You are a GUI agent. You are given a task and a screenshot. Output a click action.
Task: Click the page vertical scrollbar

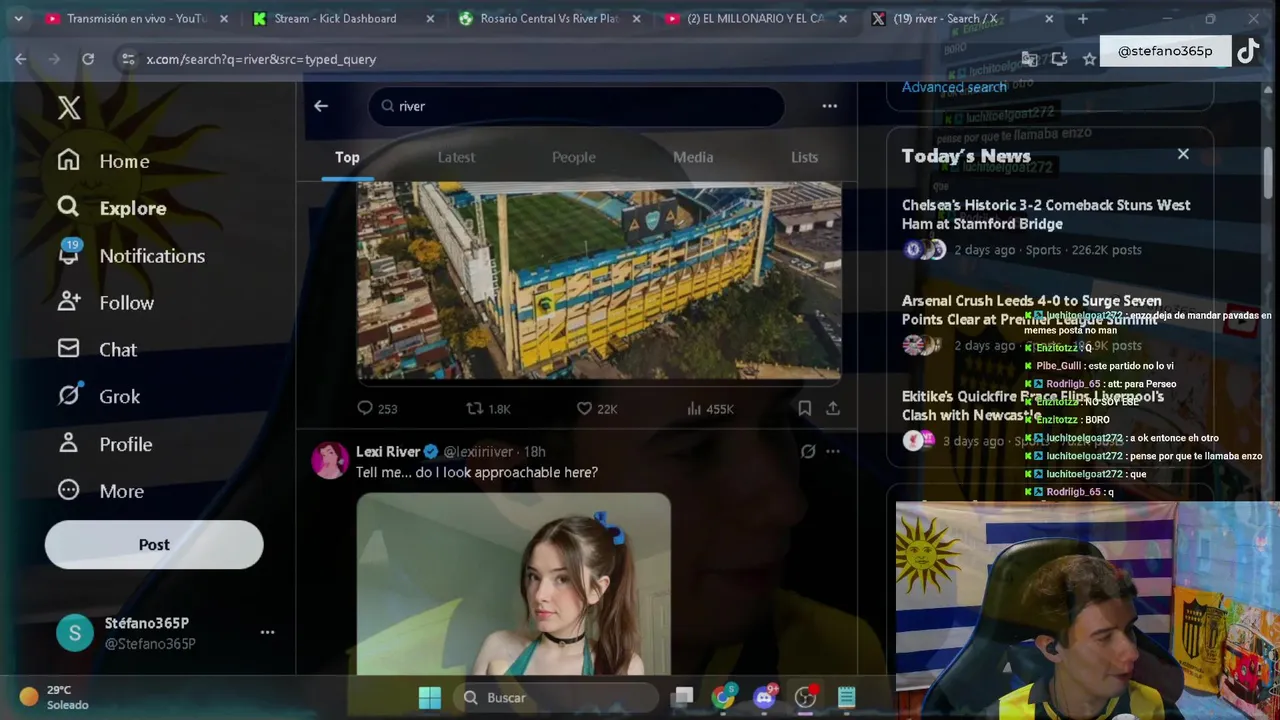1268,172
